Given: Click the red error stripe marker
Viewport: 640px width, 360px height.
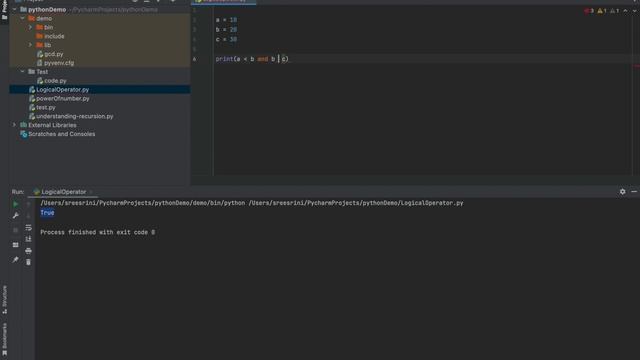Looking at the screenshot, I should [x=636, y=66].
